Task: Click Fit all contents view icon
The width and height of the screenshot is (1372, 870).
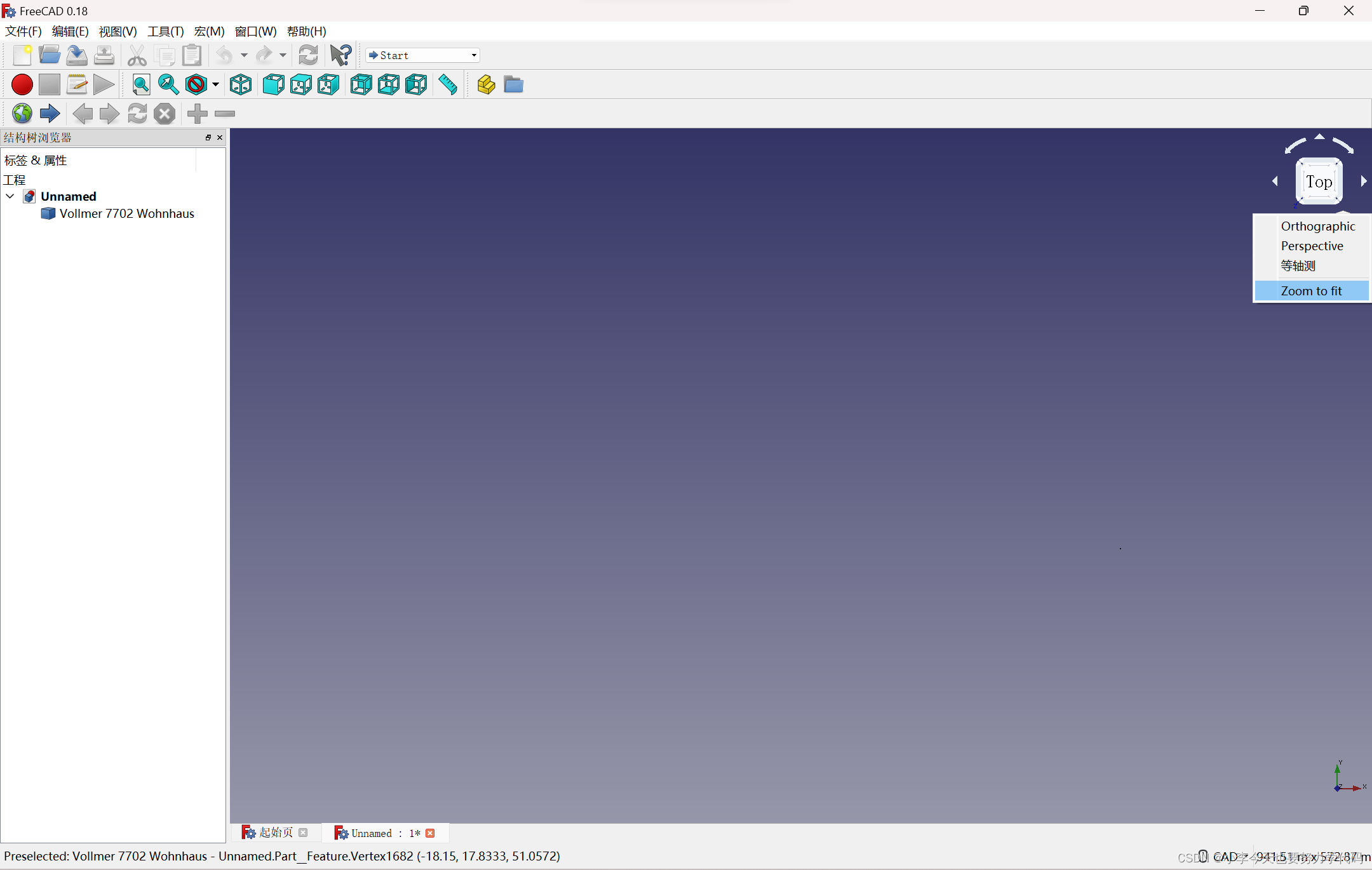Action: click(x=141, y=84)
